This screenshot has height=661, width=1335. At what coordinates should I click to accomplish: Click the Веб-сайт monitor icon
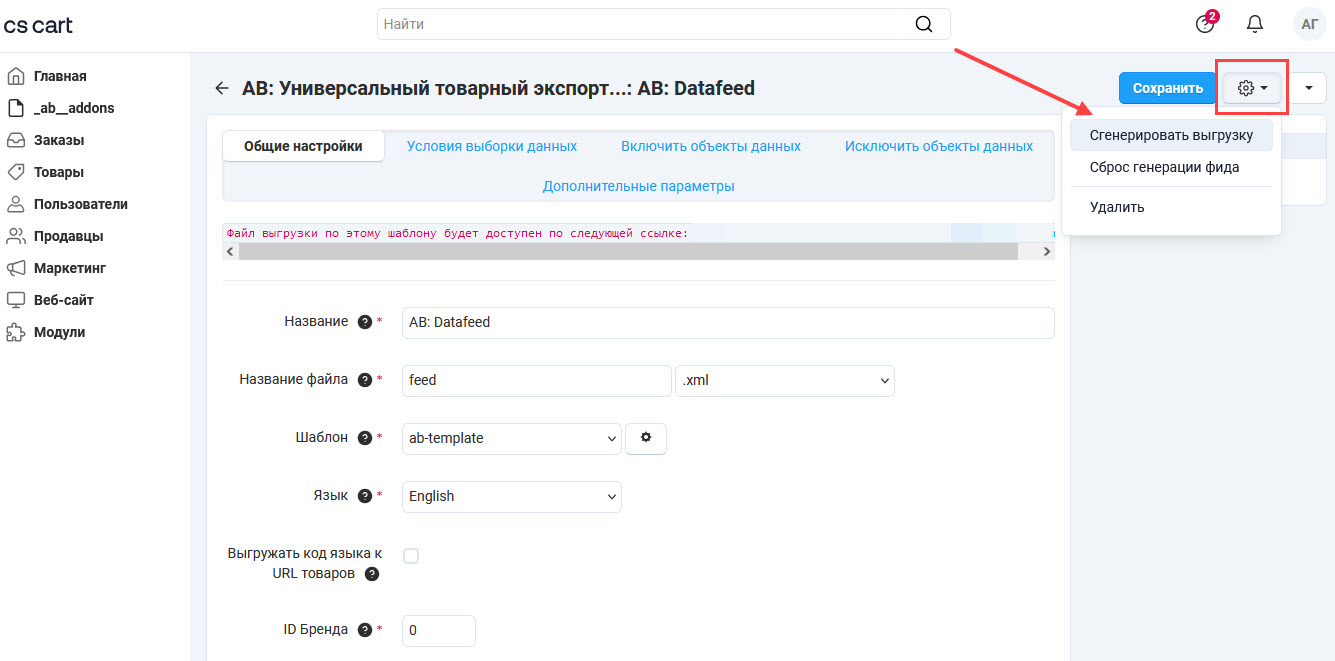click(16, 300)
